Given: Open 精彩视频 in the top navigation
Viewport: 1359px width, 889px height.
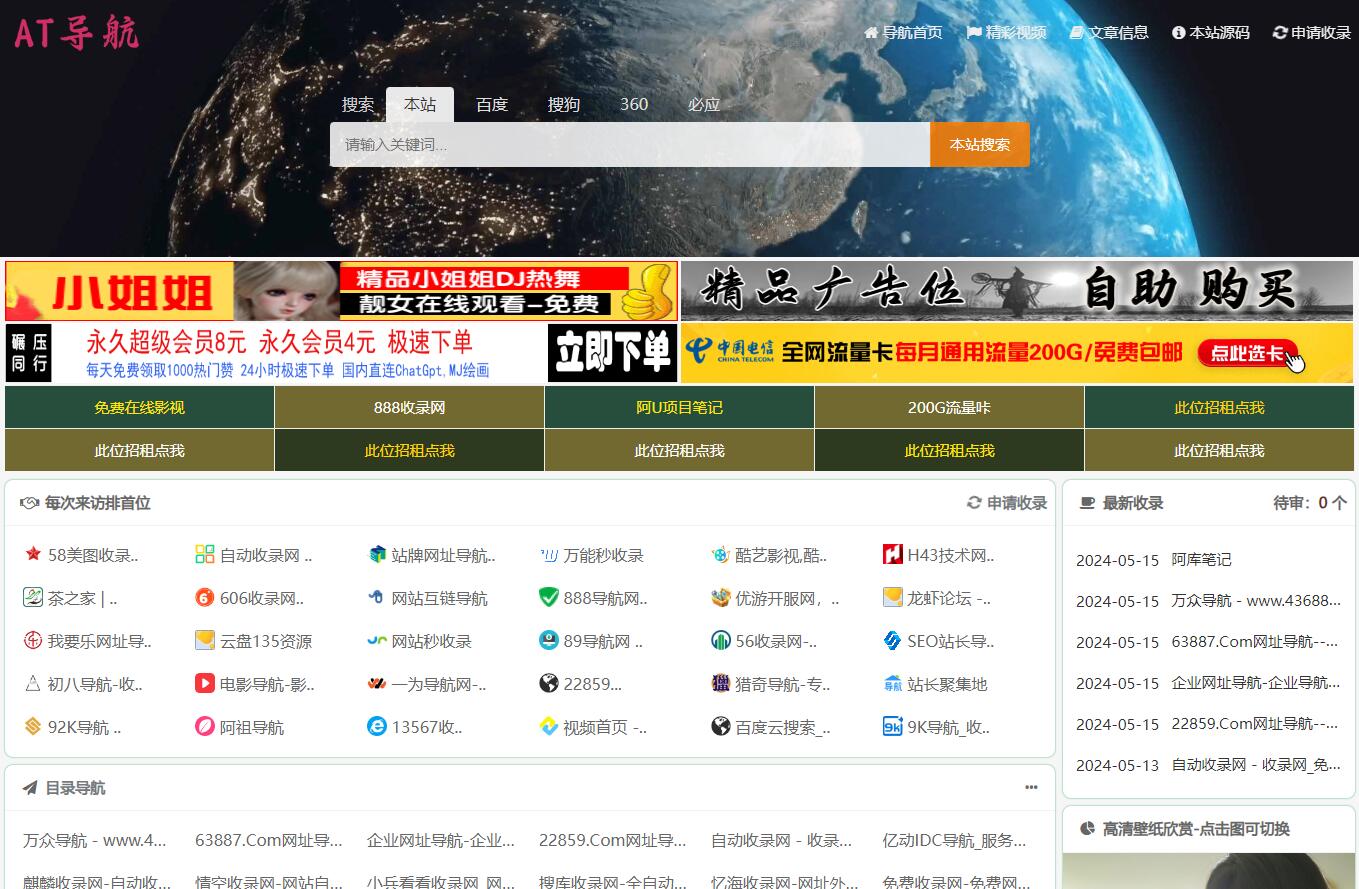Looking at the screenshot, I should click(x=1006, y=32).
